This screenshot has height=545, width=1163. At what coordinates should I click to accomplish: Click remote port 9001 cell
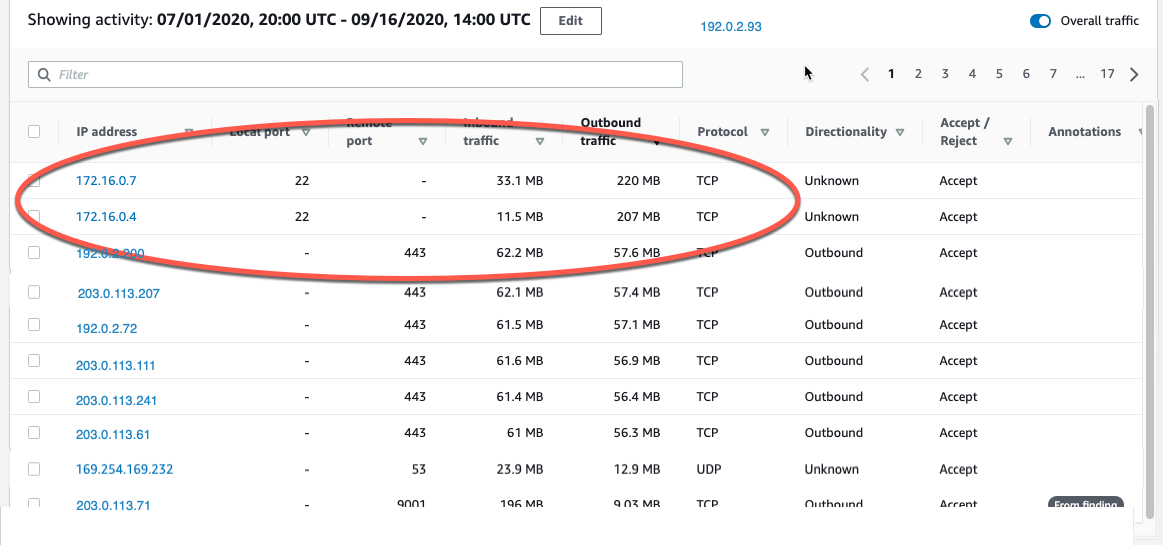pos(412,506)
